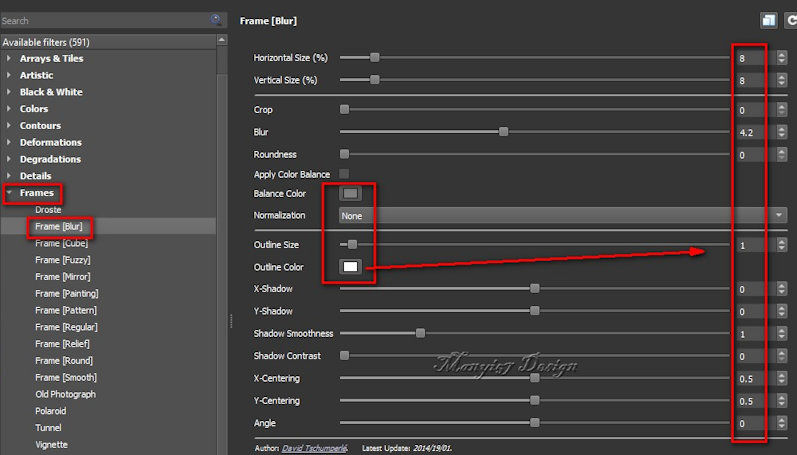Click the Search filters input field
797x455 pixels.
point(105,20)
